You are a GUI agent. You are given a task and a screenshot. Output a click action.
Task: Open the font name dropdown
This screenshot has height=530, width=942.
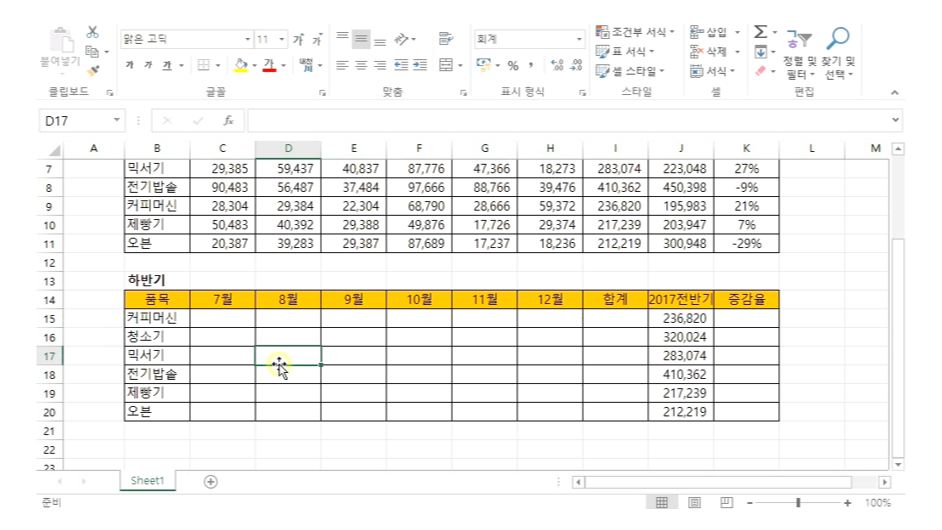click(x=248, y=39)
